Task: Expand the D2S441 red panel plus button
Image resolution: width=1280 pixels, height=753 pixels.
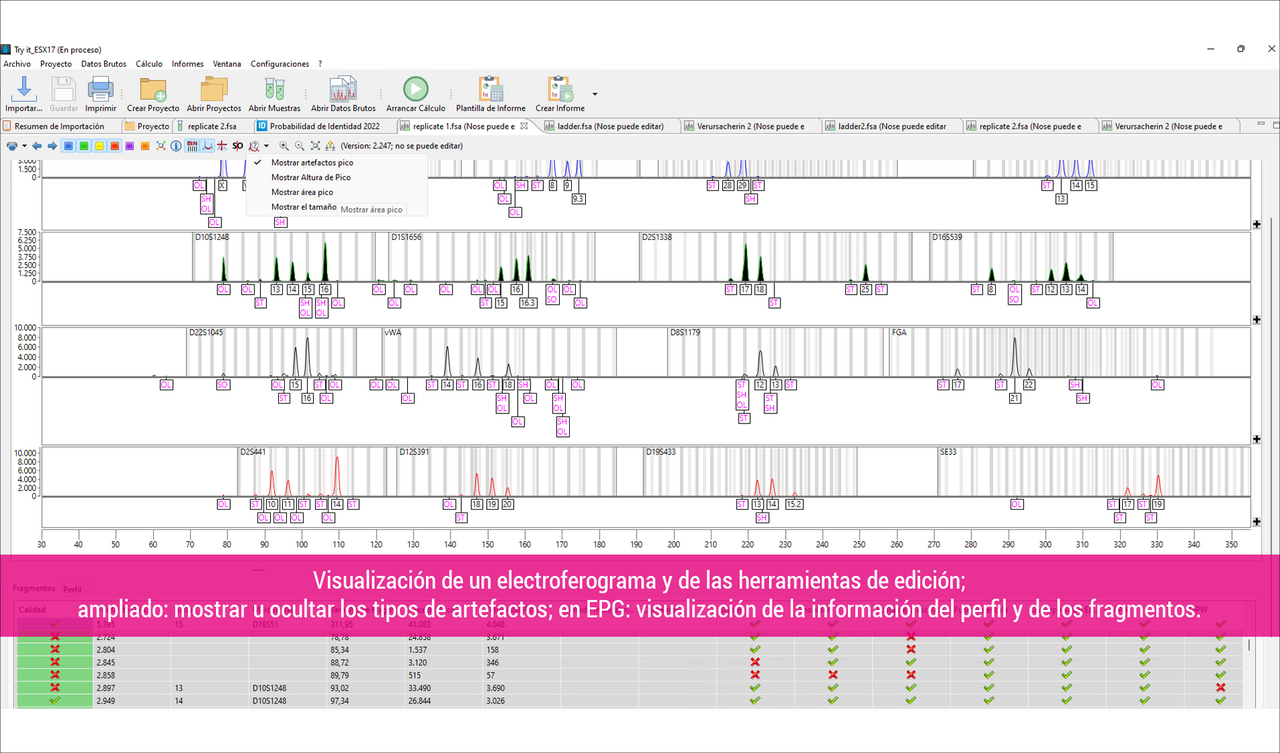Action: pos(1257,521)
